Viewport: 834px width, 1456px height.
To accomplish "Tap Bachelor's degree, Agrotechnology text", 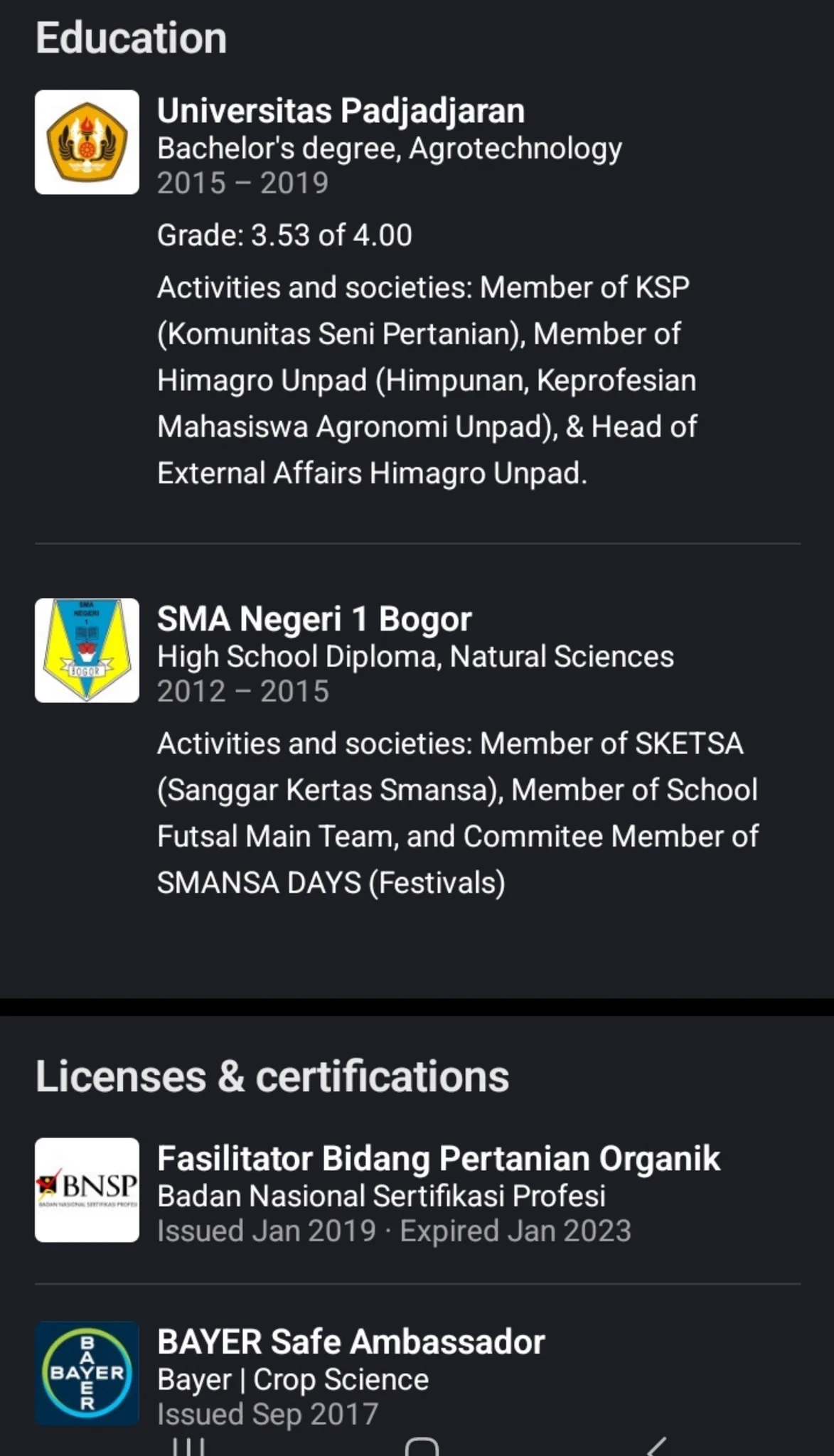I will pyautogui.click(x=390, y=149).
